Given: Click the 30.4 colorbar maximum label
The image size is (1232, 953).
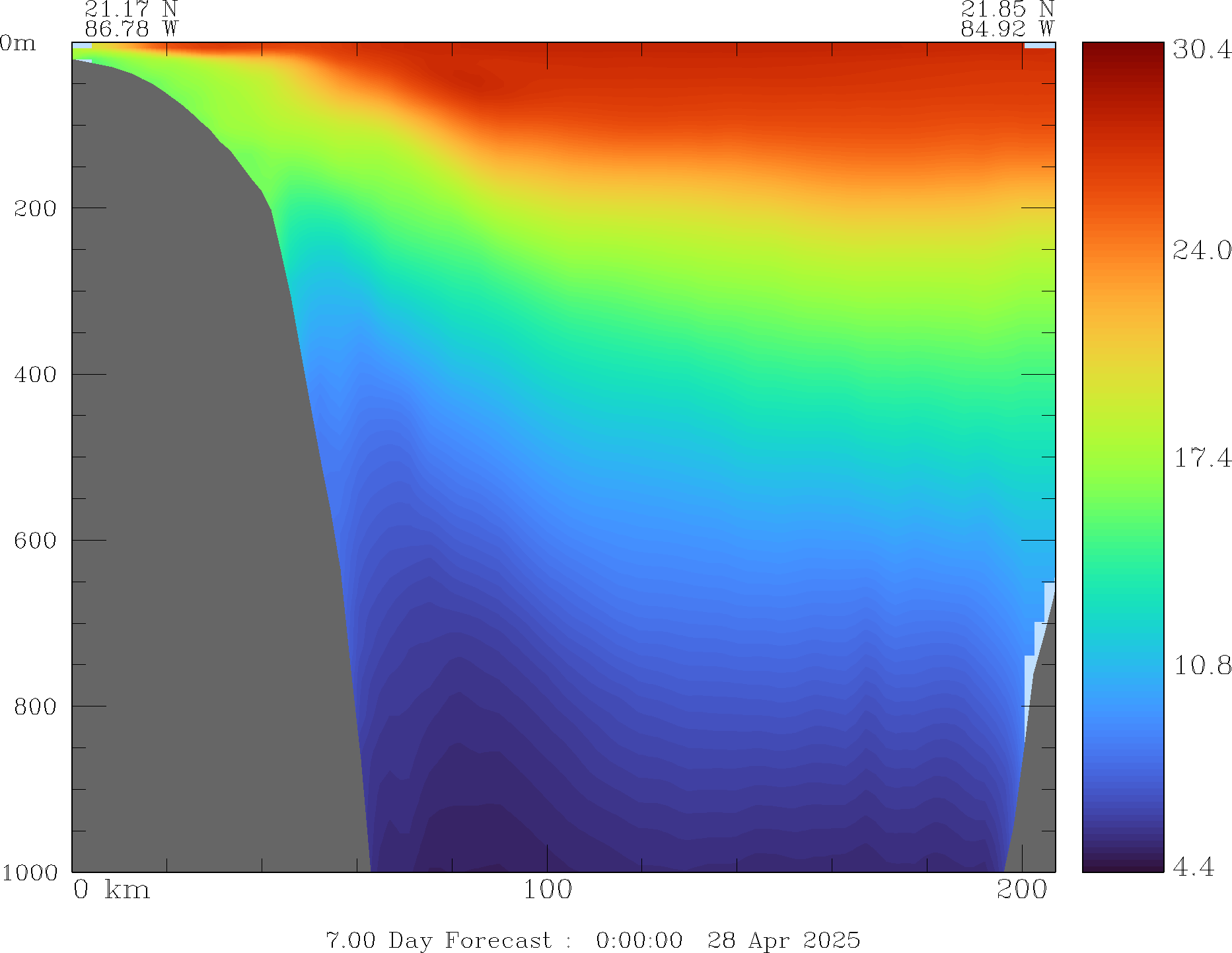Looking at the screenshot, I should (1202, 50).
